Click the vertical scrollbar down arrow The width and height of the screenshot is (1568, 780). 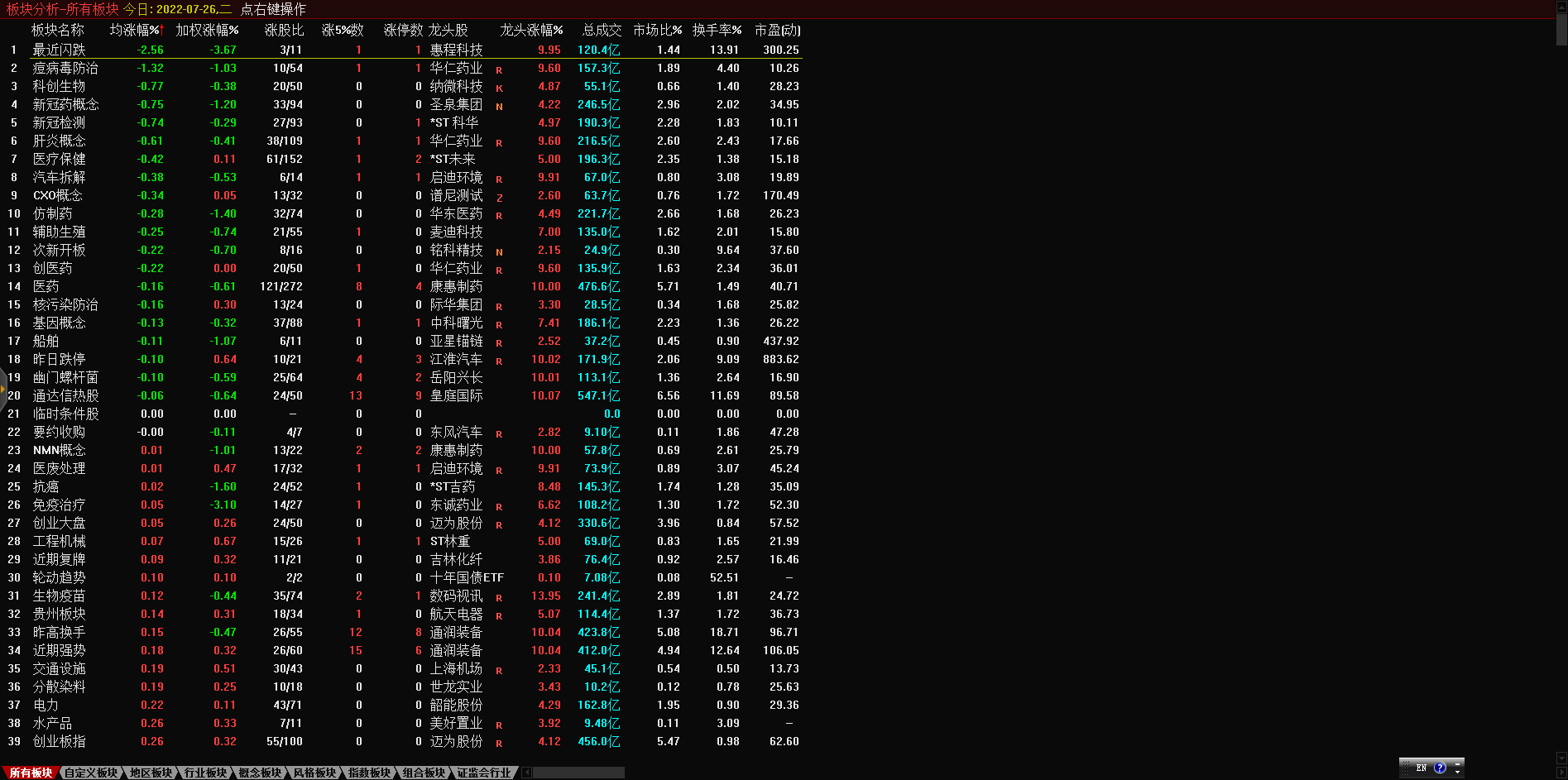tap(1561, 758)
